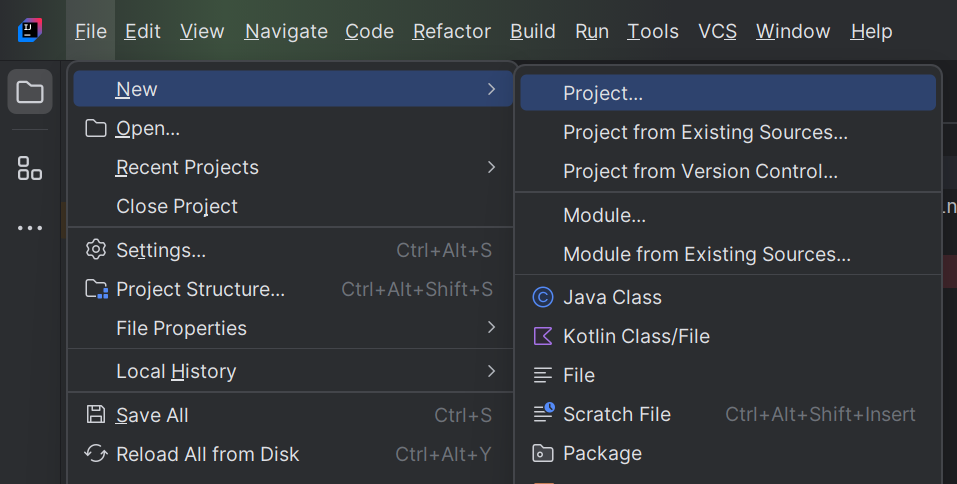Open the Refactor menu
The width and height of the screenshot is (957, 484).
click(x=451, y=31)
